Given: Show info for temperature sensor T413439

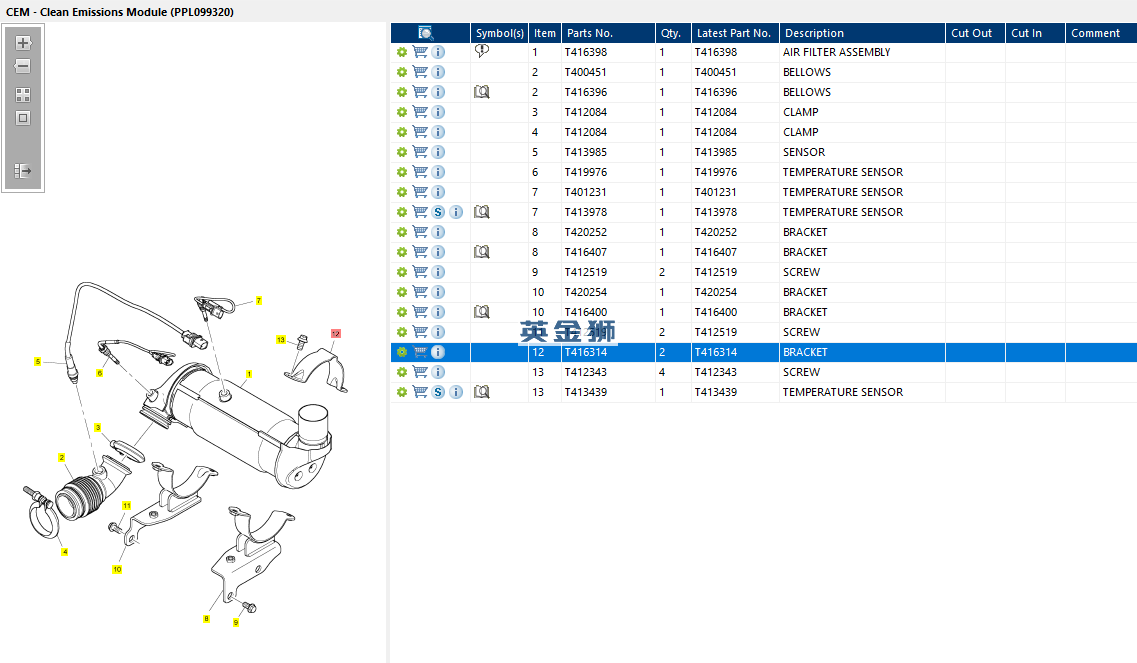Looking at the screenshot, I should [x=456, y=392].
